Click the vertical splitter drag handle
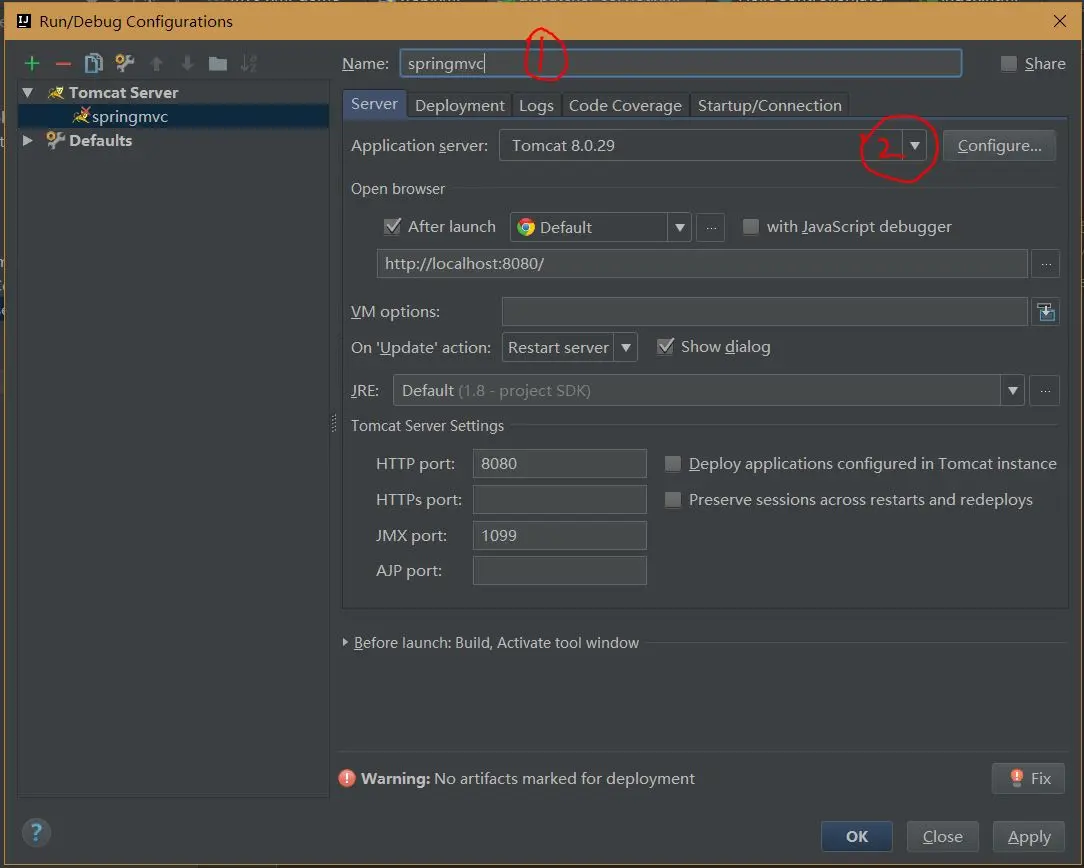The height and width of the screenshot is (868, 1084). click(x=334, y=423)
